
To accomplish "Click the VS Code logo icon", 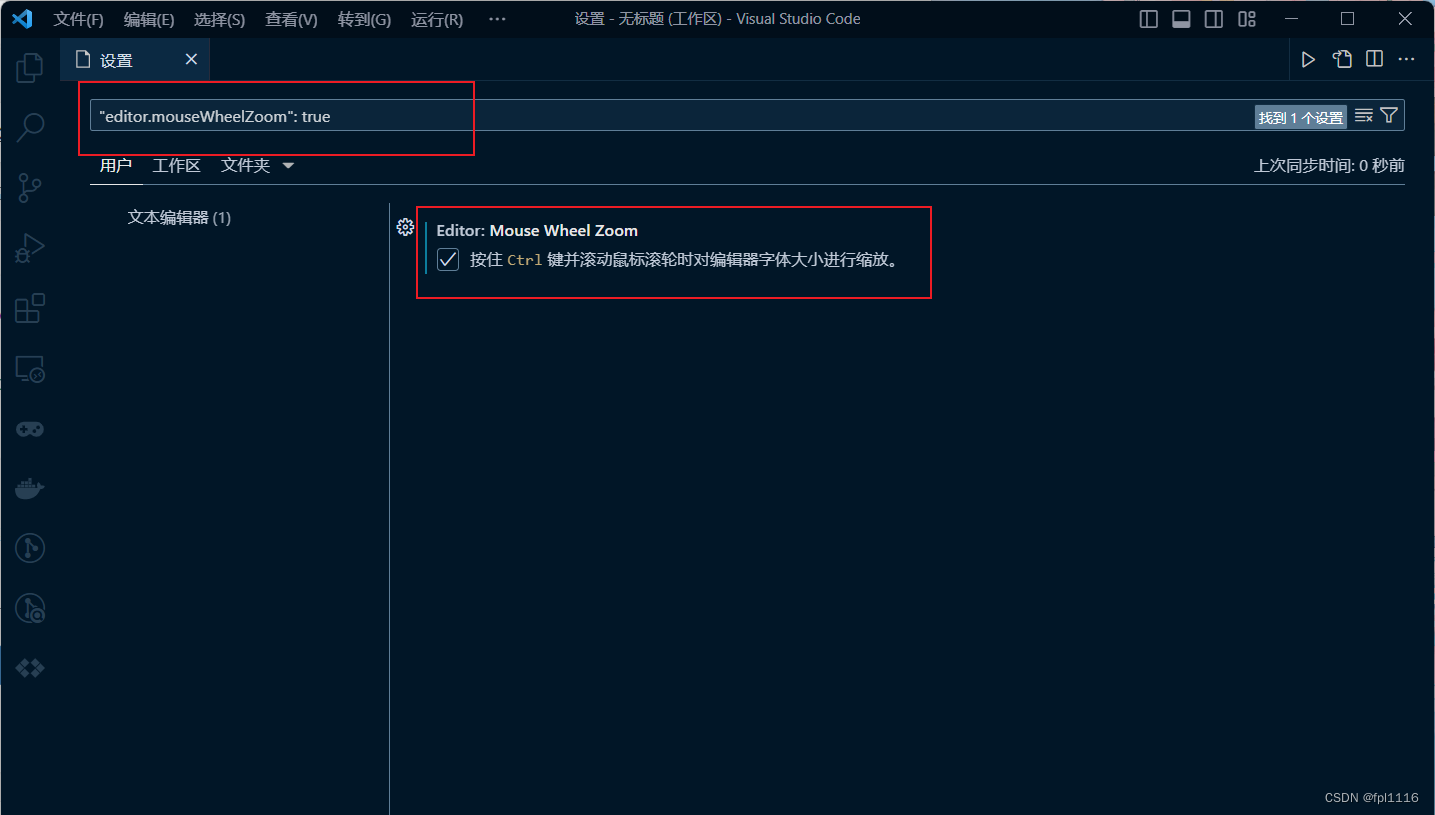I will pos(23,19).
